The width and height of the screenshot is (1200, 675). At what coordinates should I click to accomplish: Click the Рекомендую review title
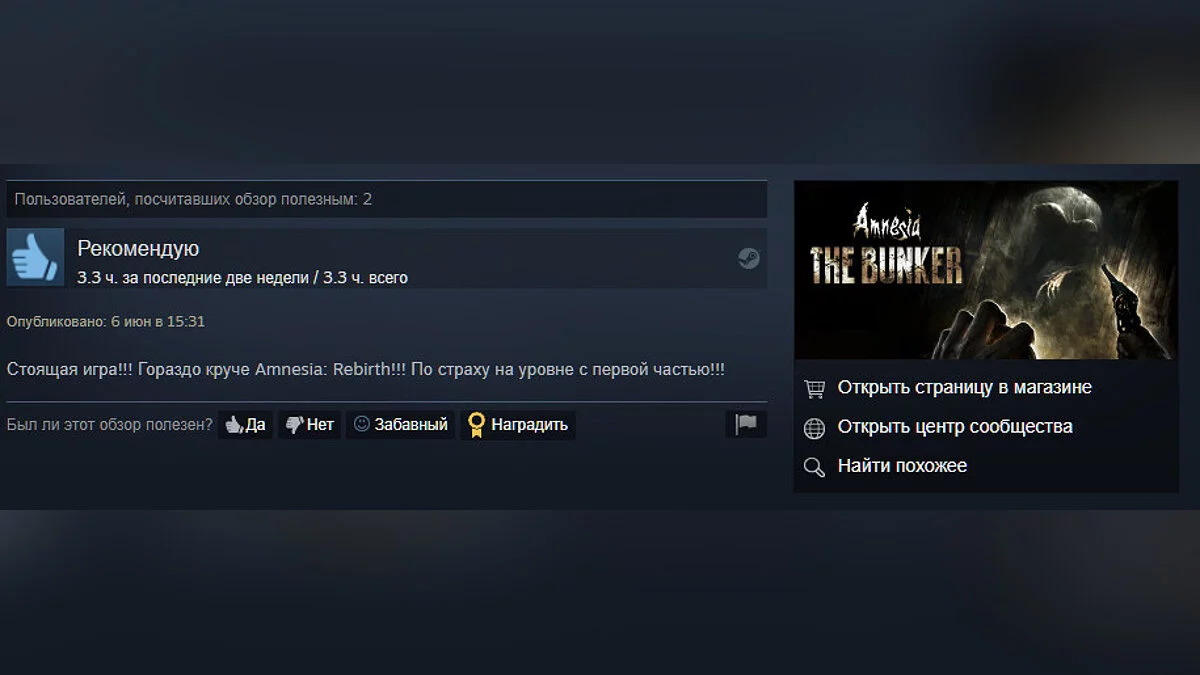point(138,249)
